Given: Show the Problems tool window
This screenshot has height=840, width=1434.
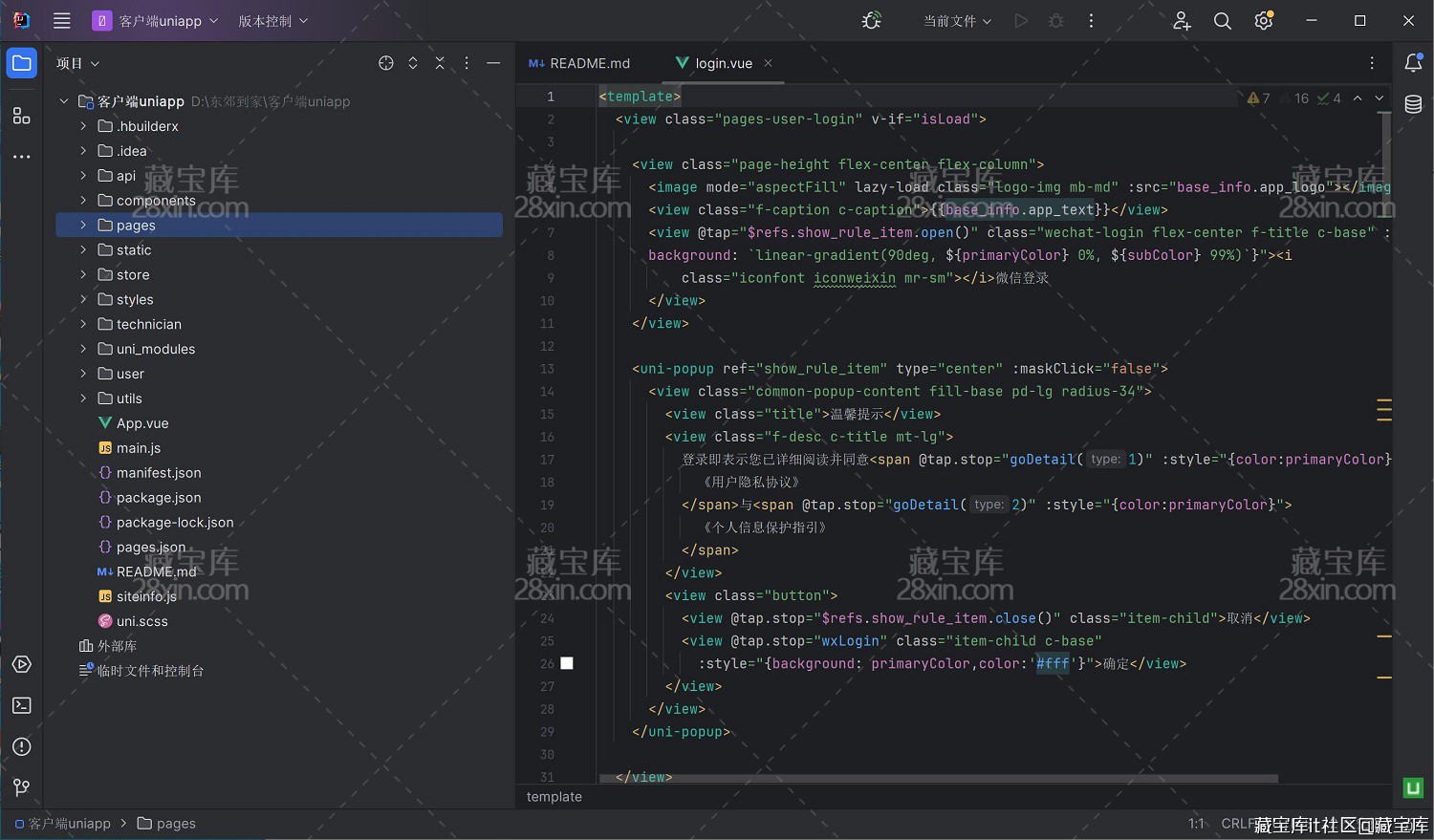Looking at the screenshot, I should (21, 746).
